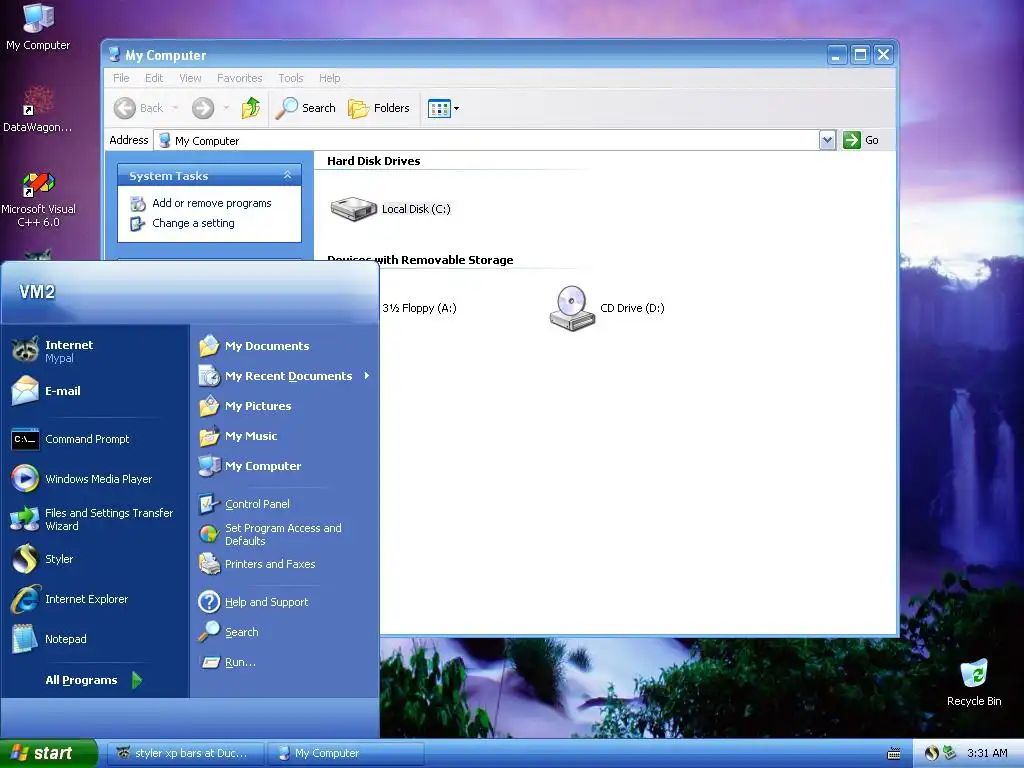The width and height of the screenshot is (1024, 768).
Task: Open the View menu
Action: (190, 78)
